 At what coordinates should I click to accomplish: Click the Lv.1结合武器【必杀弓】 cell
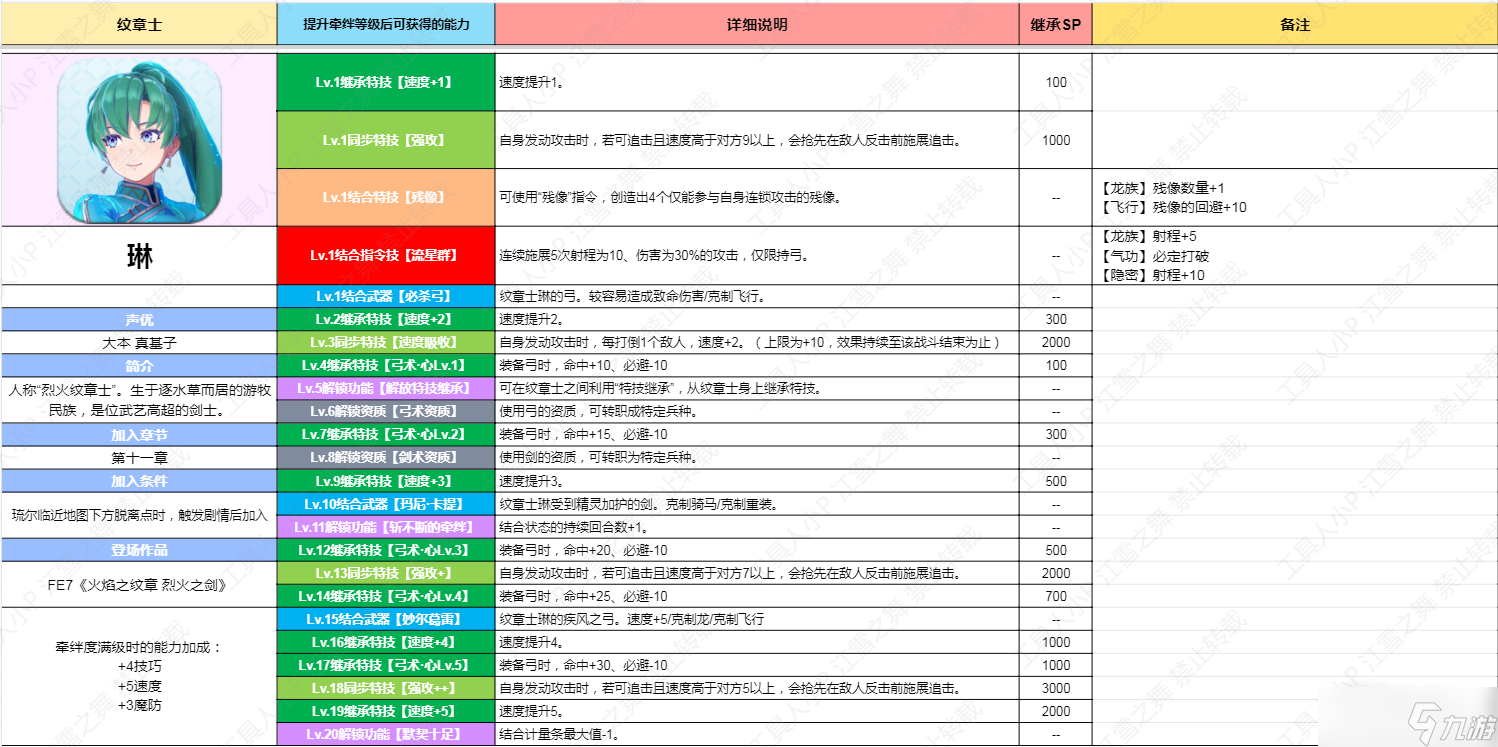point(386,297)
